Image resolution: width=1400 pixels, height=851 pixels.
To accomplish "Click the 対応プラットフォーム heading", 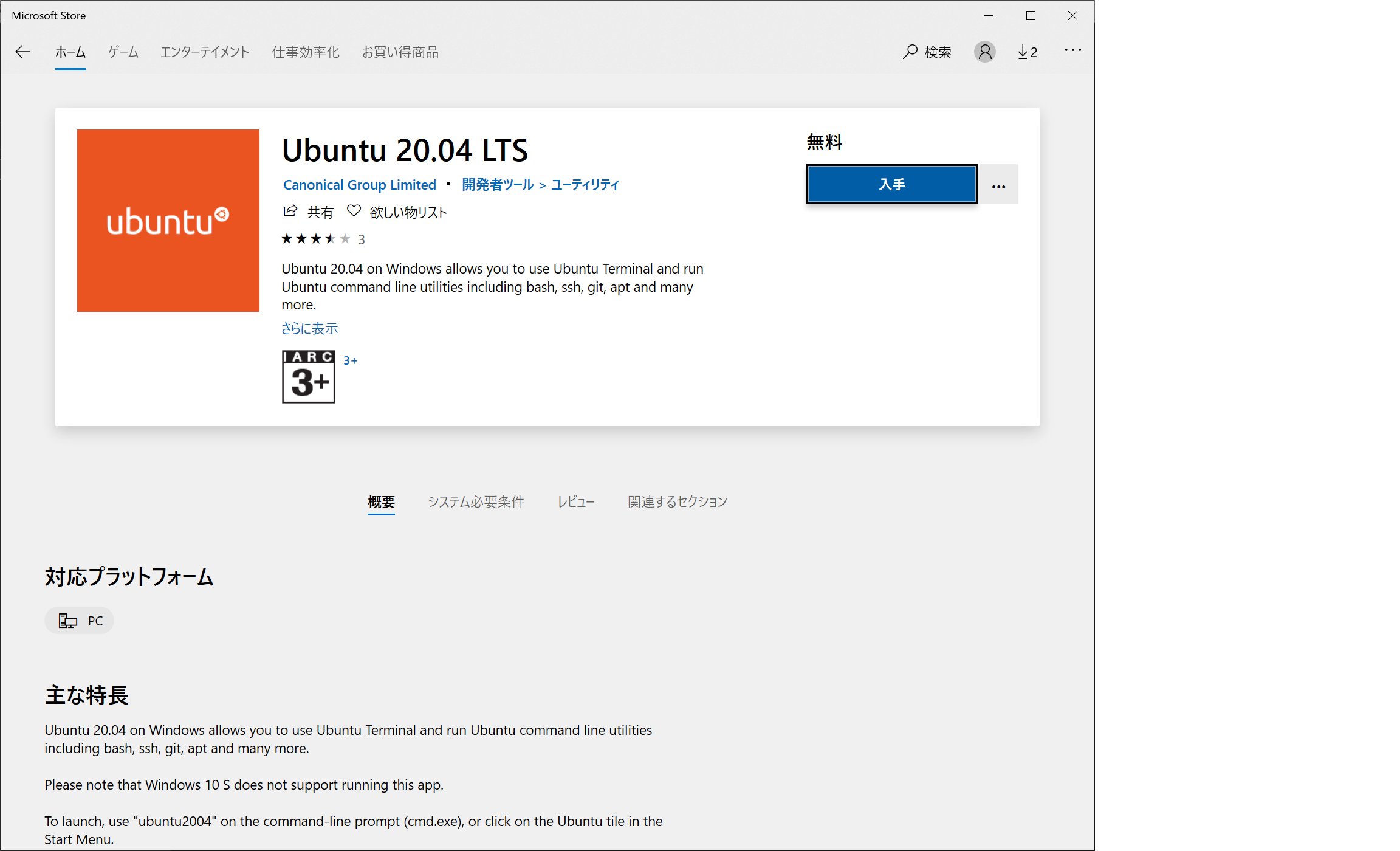I will point(129,577).
